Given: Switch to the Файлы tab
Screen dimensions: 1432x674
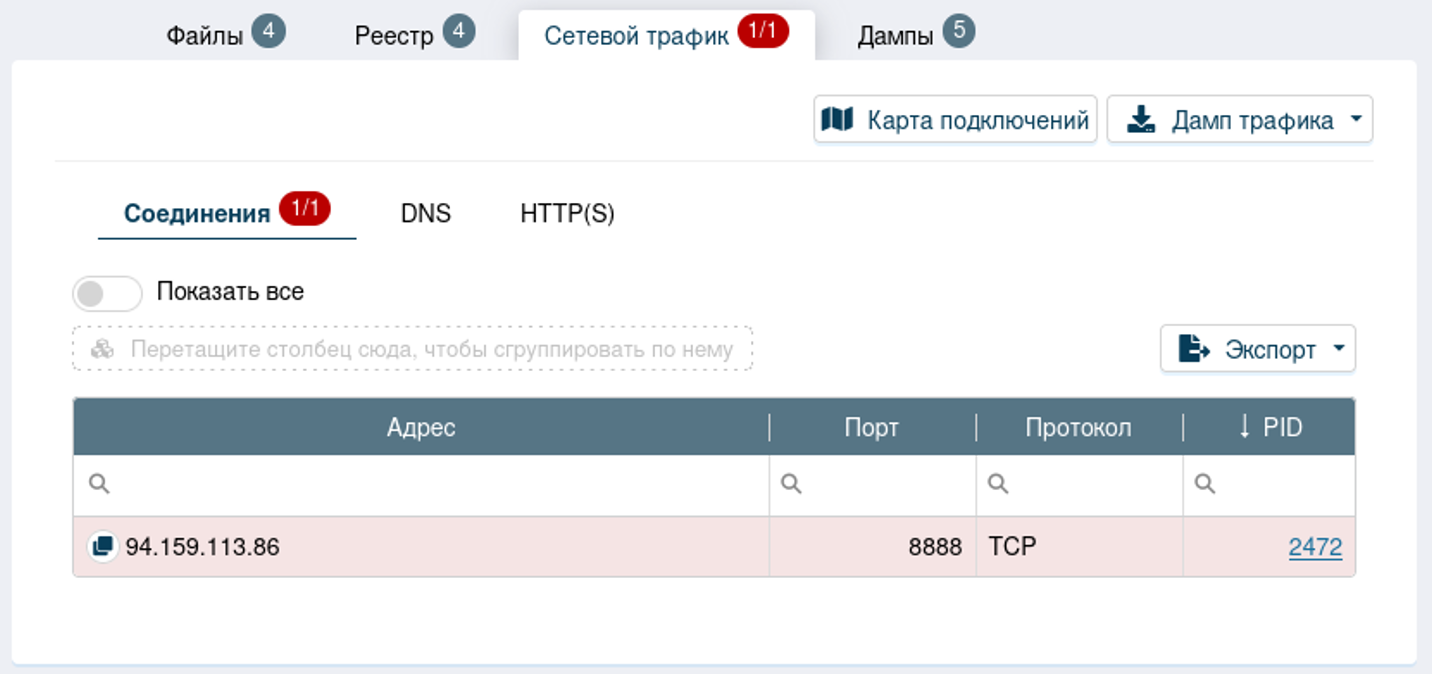Looking at the screenshot, I should click(205, 36).
